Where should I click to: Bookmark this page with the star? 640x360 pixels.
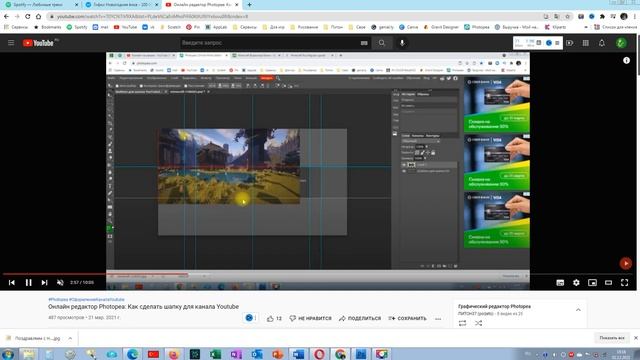tap(567, 16)
